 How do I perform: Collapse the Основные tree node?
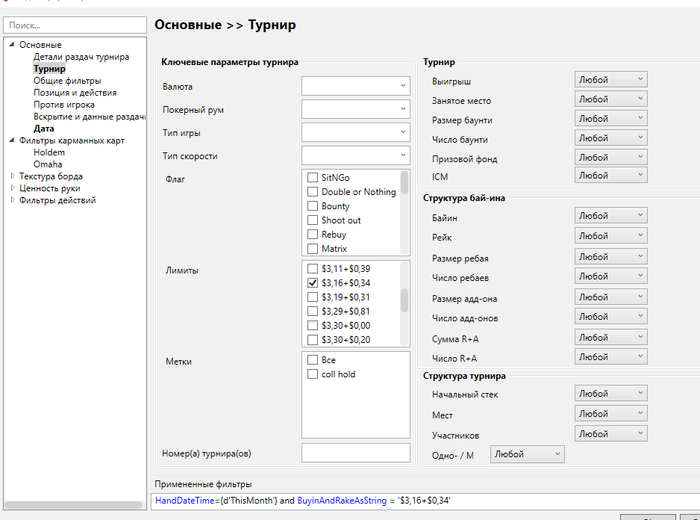point(12,45)
